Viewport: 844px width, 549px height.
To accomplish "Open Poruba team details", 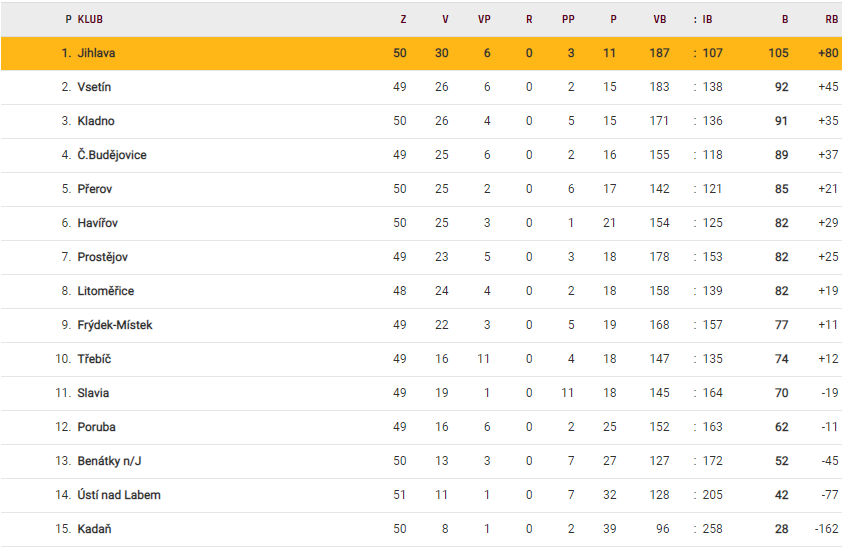I will (96, 427).
